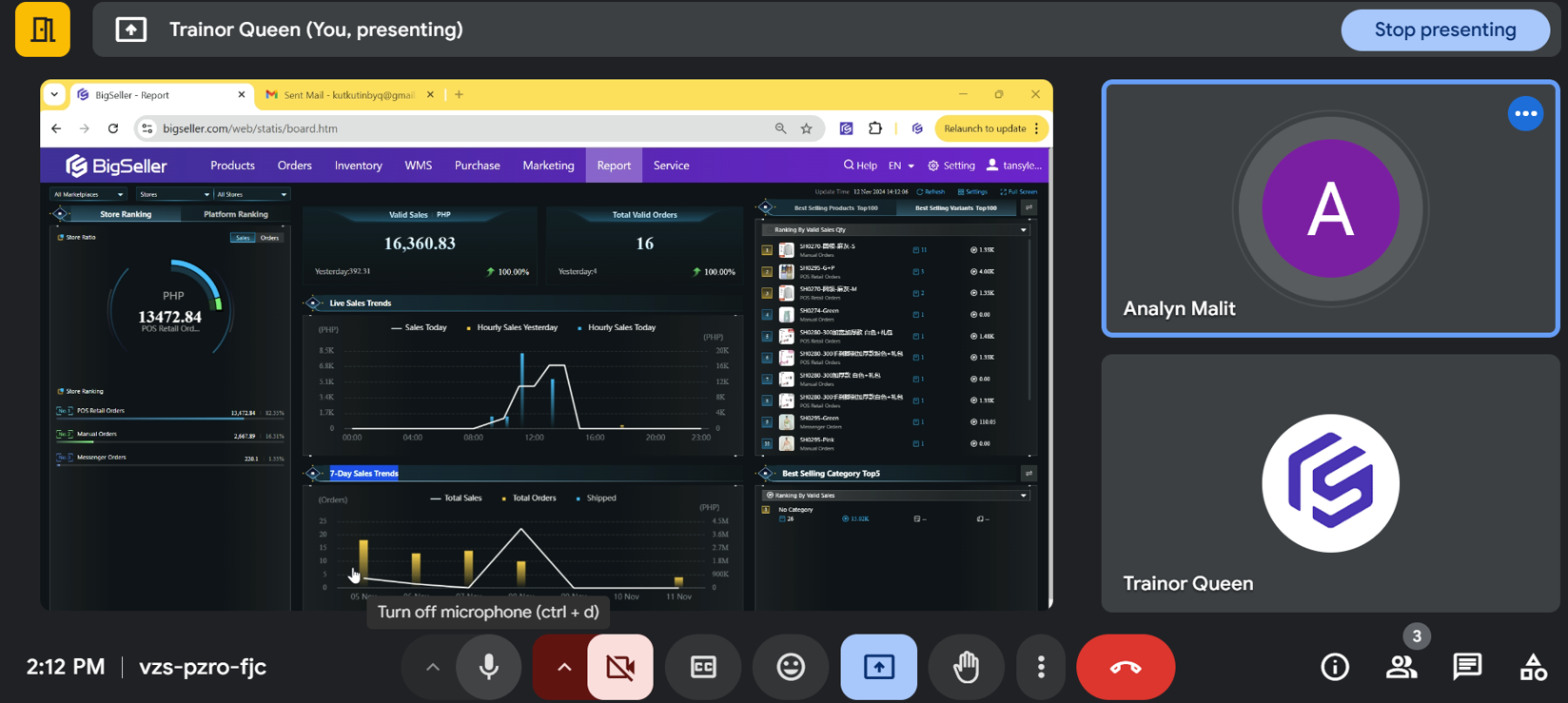1568x703 pixels.
Task: Toggle closed captions
Action: 703,667
